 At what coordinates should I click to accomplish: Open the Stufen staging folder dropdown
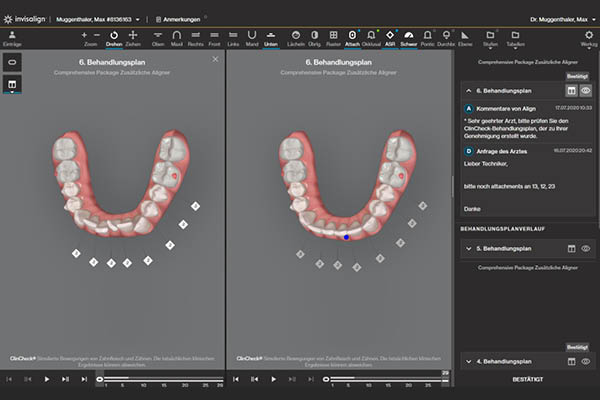pyautogui.click(x=490, y=39)
